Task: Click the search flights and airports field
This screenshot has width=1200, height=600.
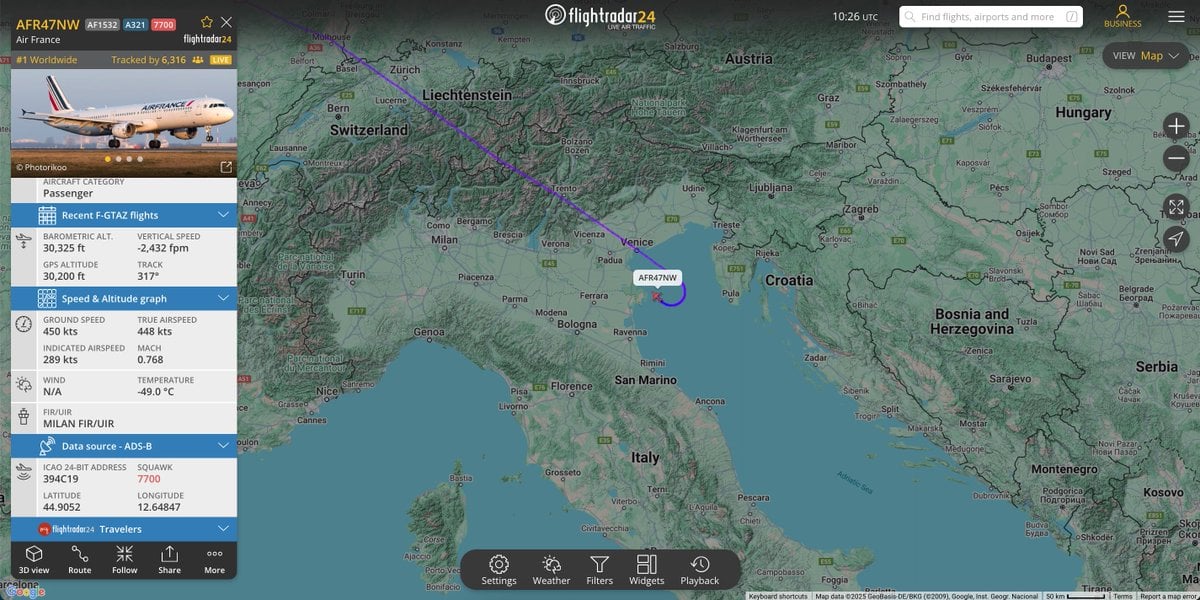Action: (991, 17)
